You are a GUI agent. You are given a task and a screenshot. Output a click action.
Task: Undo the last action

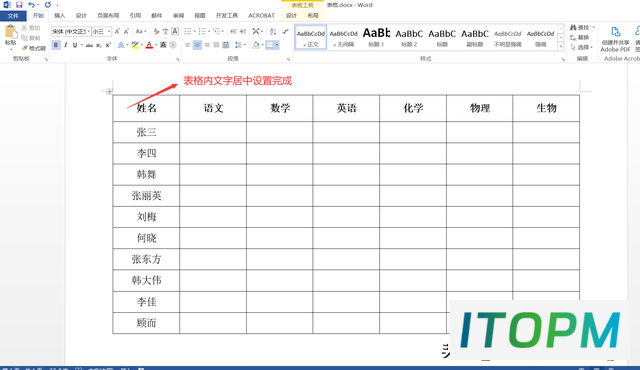coord(31,5)
